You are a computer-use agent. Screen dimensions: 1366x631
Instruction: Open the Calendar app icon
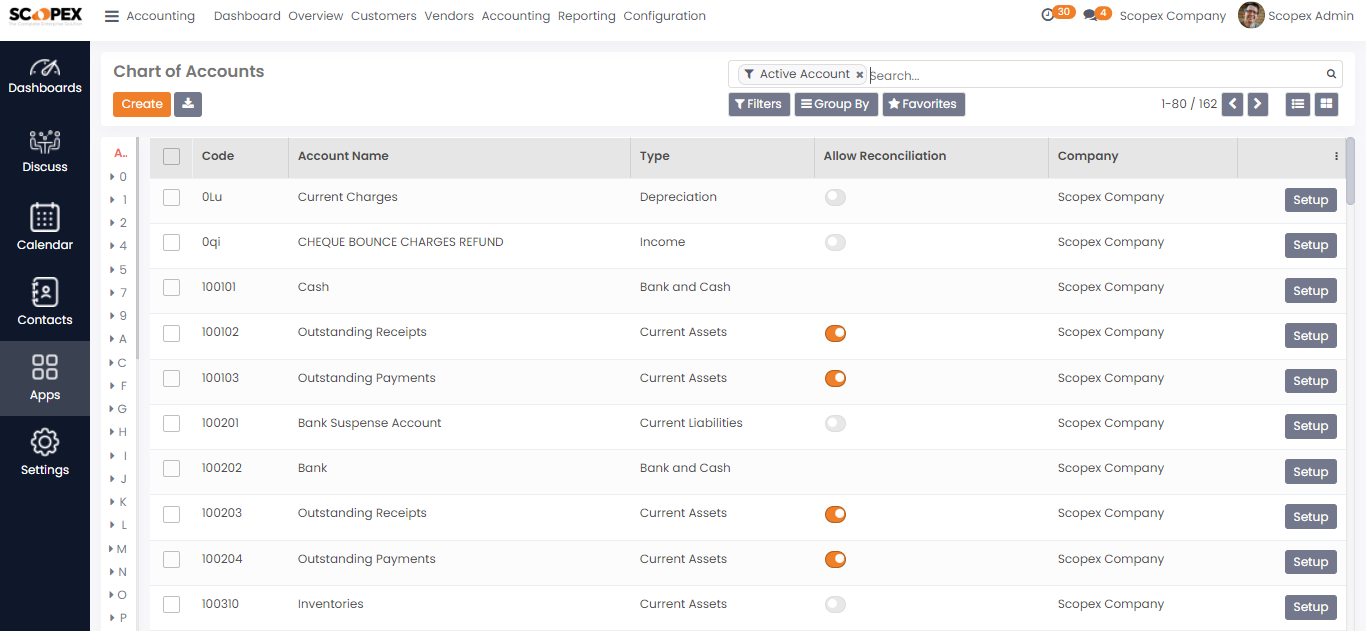[x=45, y=226]
